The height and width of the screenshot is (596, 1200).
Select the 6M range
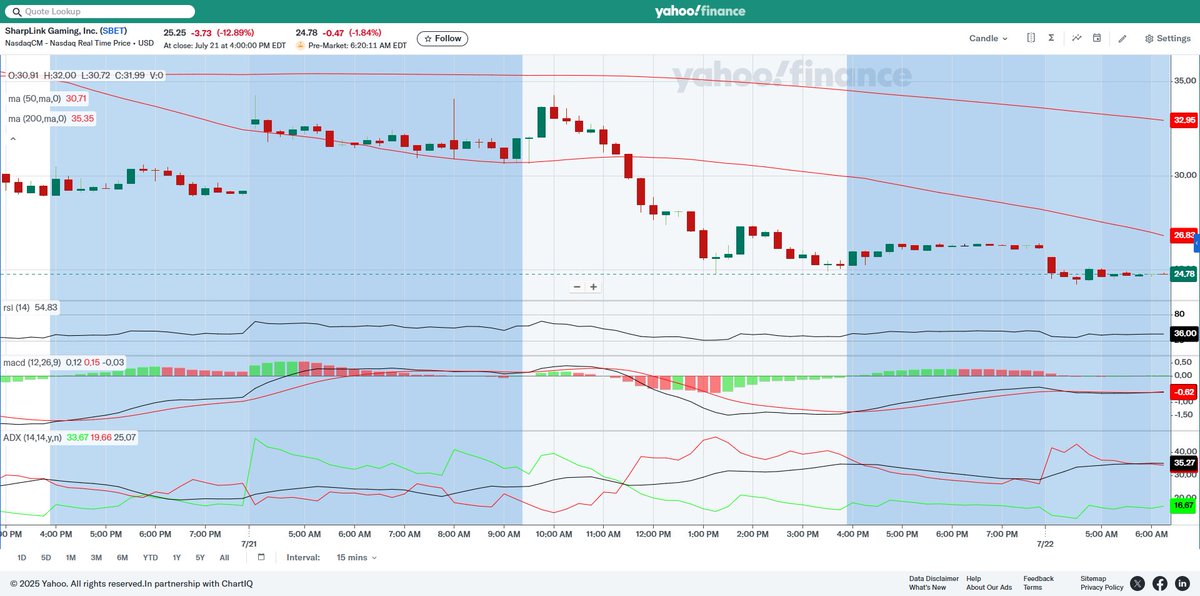click(122, 557)
